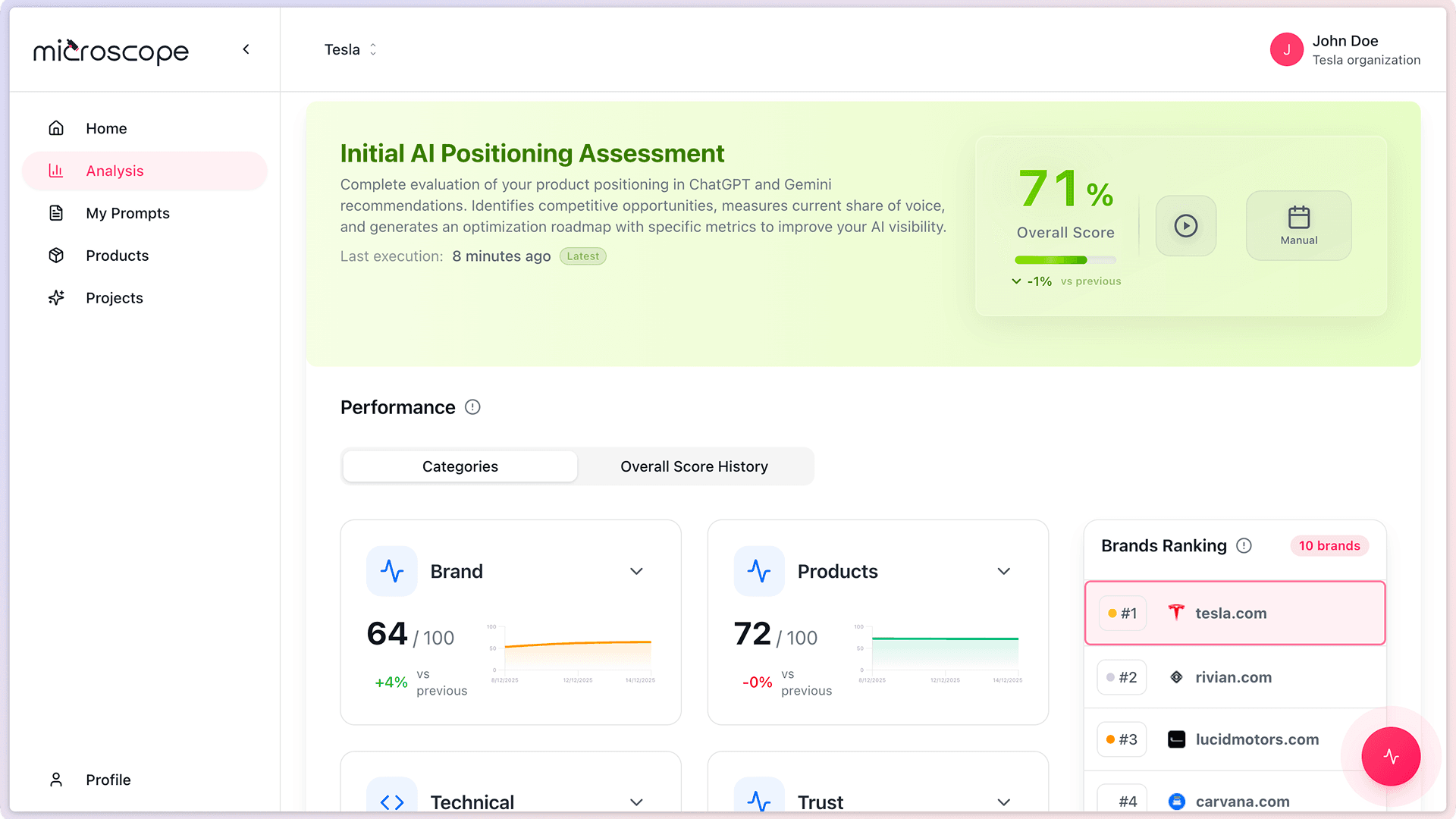Expand the Products category details
Screen dimensions: 1456x819
click(1003, 571)
